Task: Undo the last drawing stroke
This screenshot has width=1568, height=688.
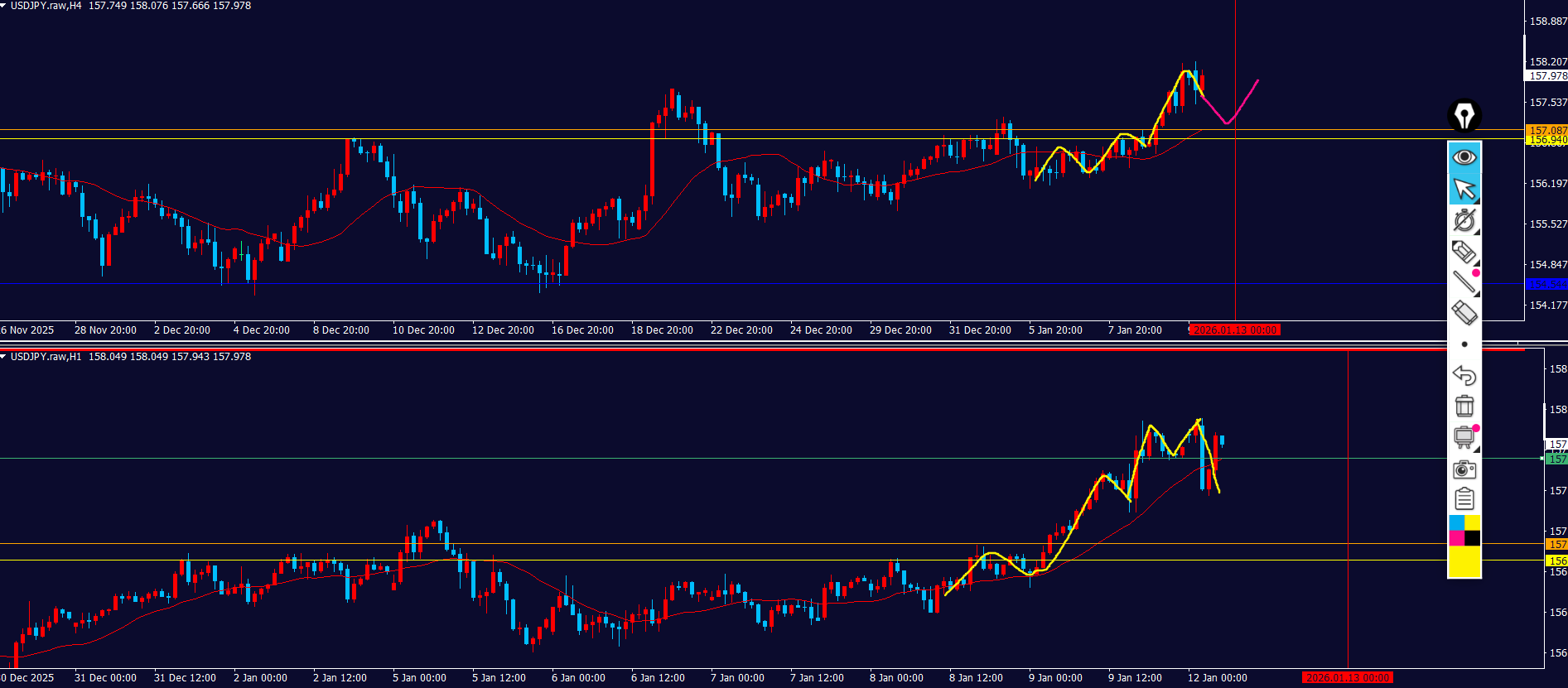Action: (x=1464, y=376)
